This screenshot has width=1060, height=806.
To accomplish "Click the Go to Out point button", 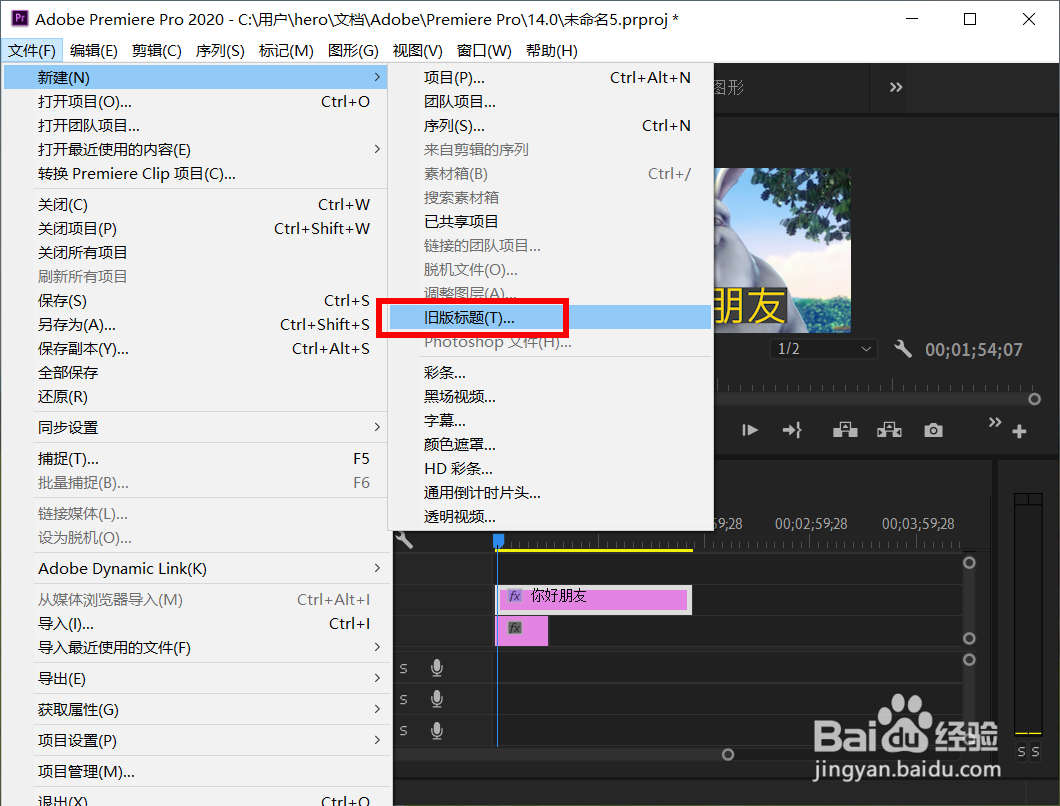I will click(792, 430).
